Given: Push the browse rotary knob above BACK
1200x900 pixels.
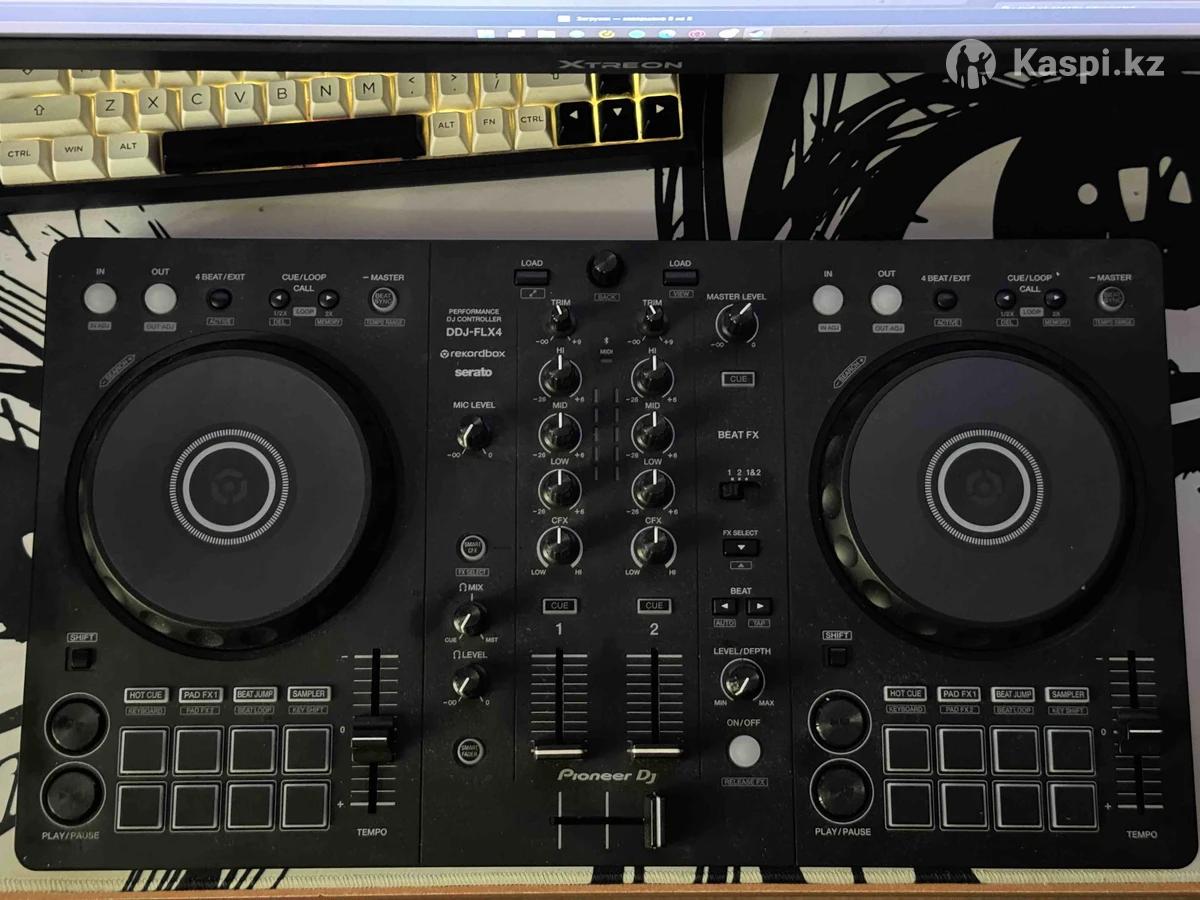Looking at the screenshot, I should point(604,266).
